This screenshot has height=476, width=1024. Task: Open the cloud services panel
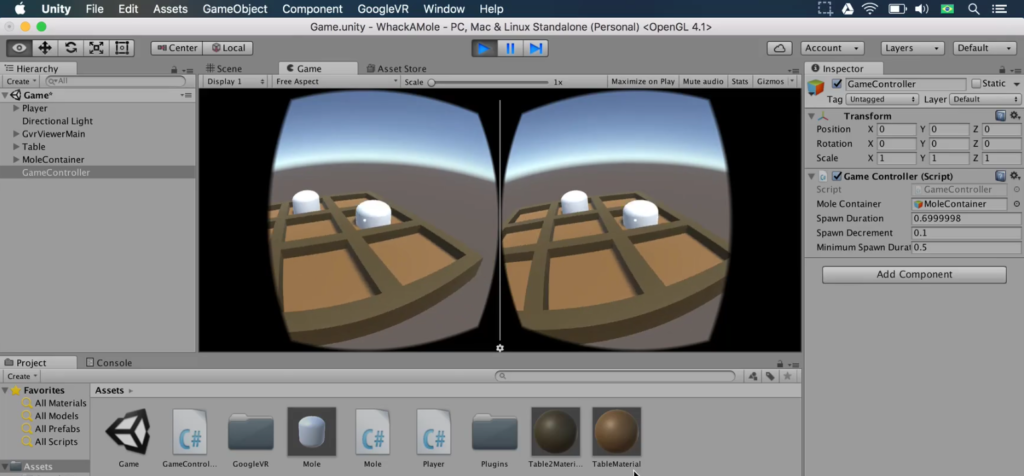click(x=780, y=48)
